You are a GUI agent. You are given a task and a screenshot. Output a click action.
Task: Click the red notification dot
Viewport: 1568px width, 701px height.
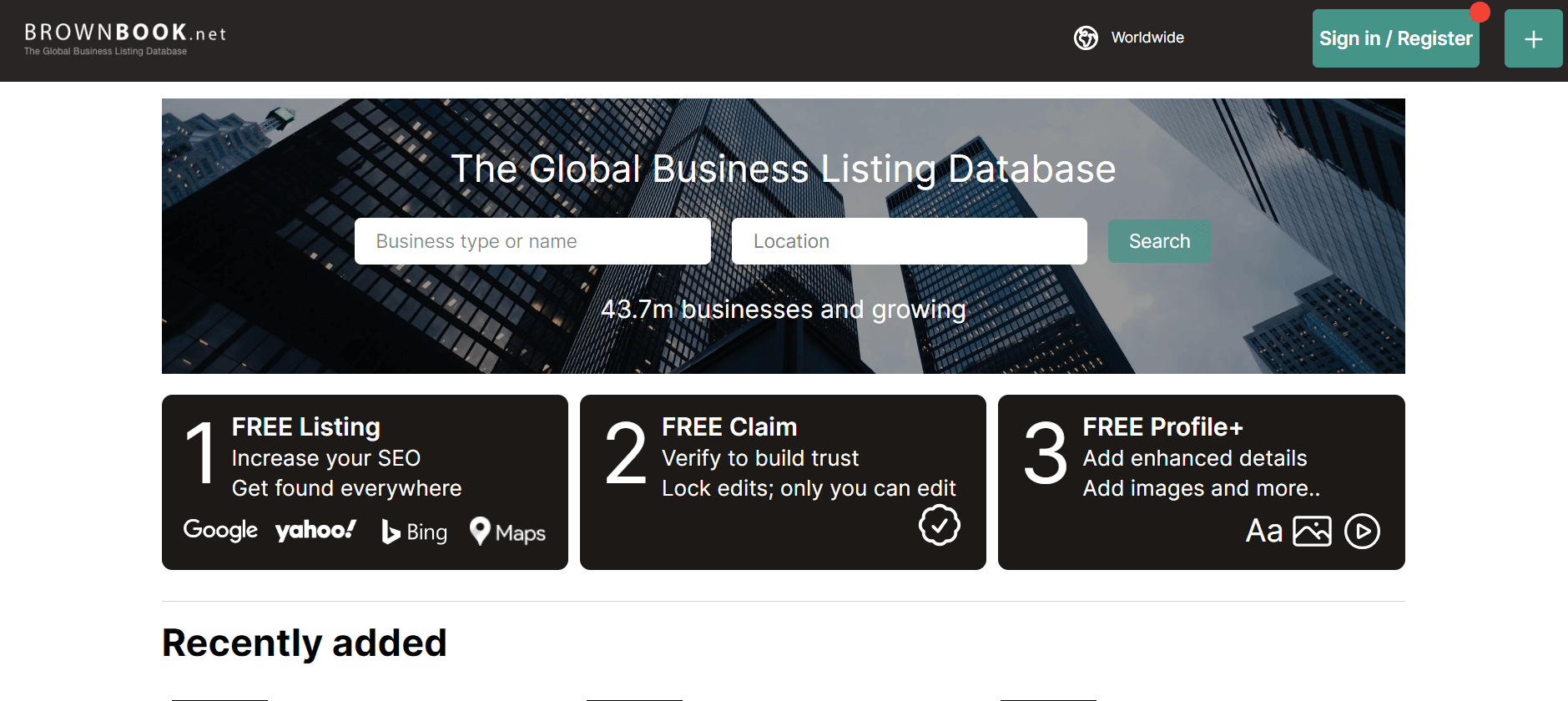point(1480,12)
